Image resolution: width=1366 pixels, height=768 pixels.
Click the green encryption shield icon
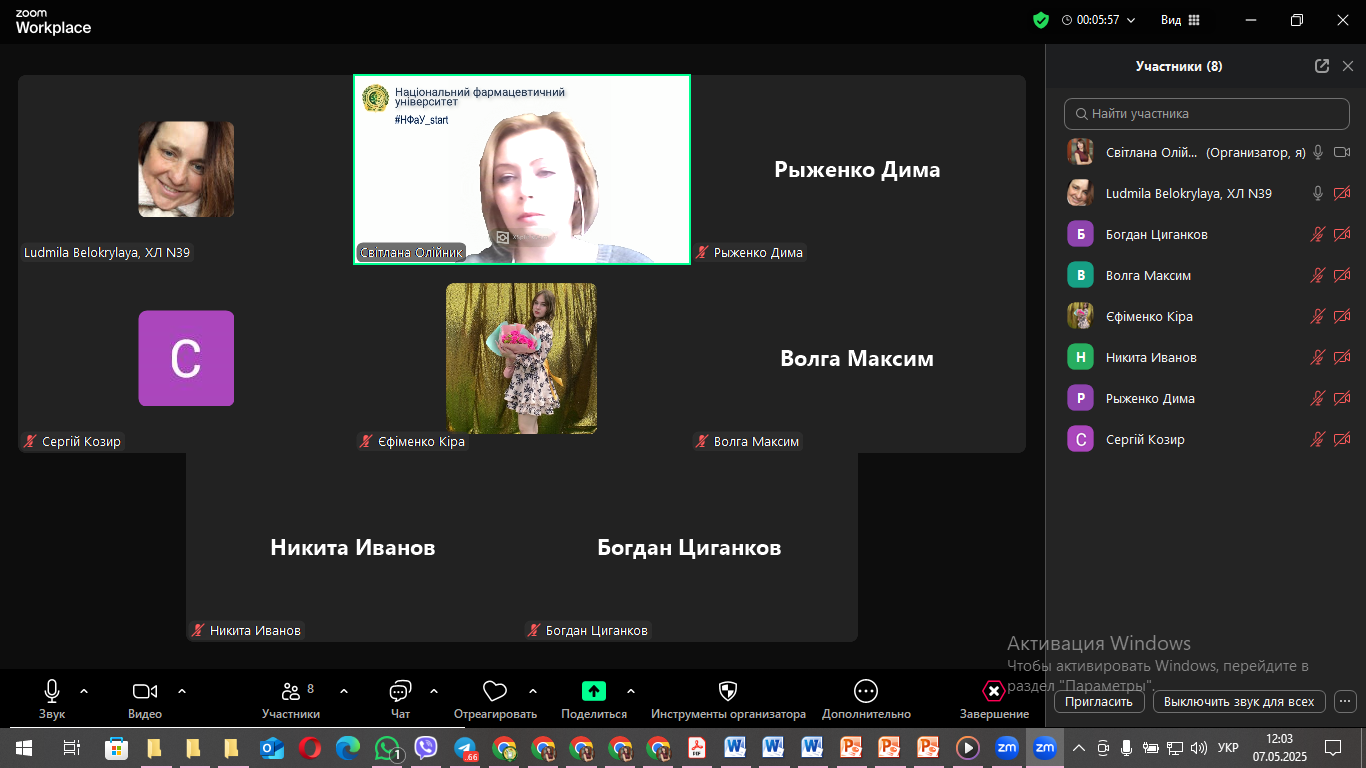(1041, 20)
